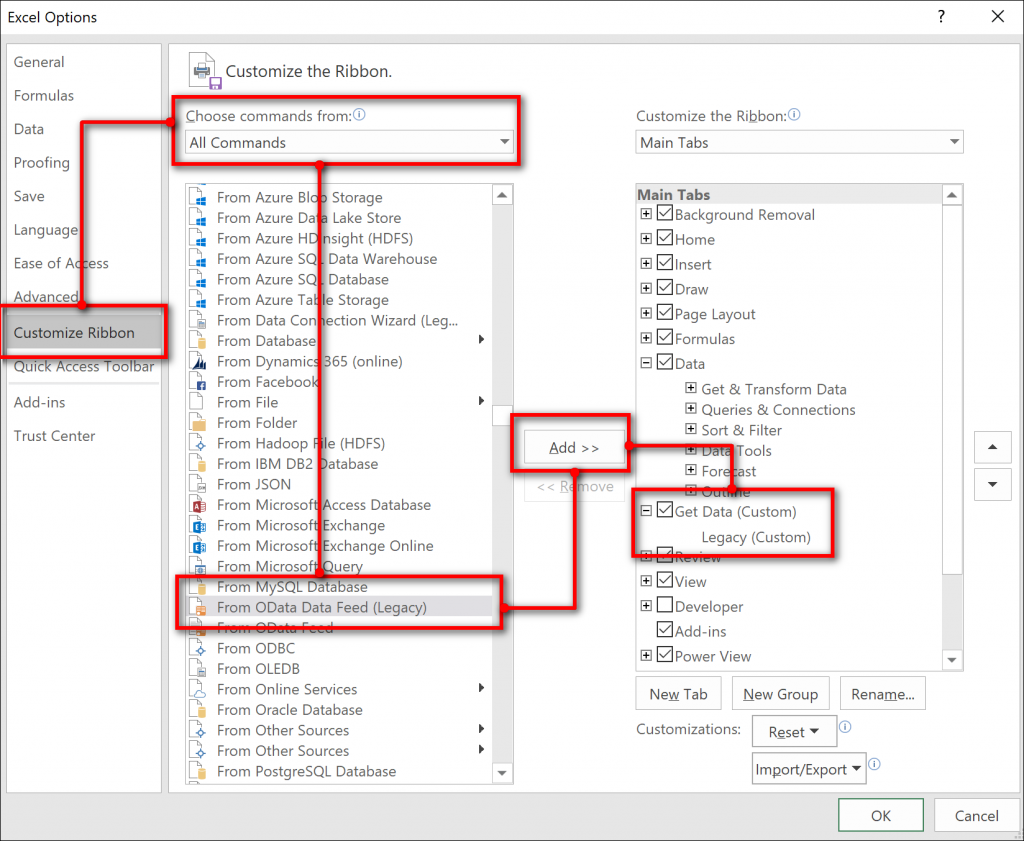Open the Import/Export dropdown
This screenshot has height=841, width=1024.
[808, 769]
